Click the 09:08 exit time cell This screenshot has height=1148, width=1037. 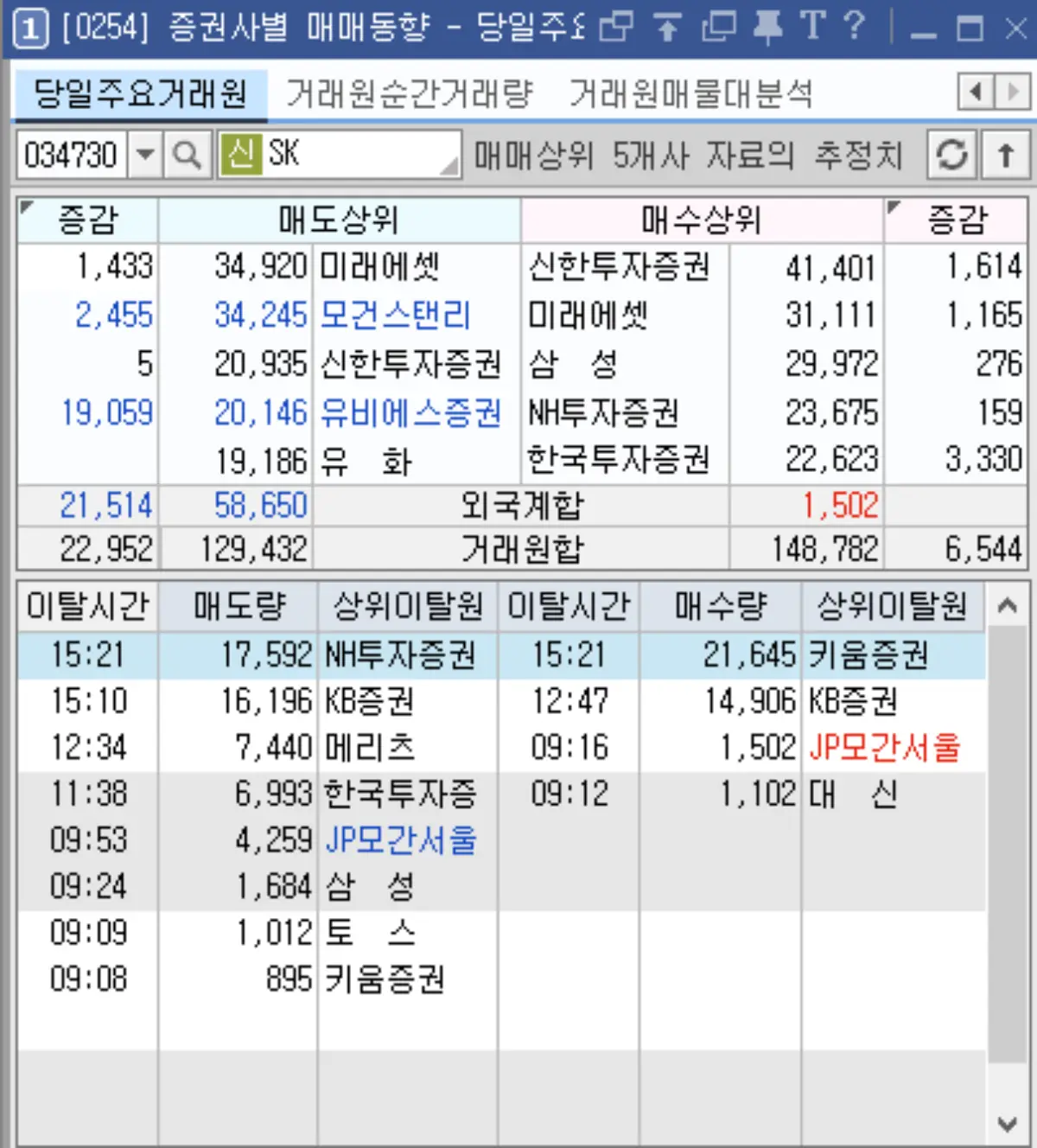[89, 979]
